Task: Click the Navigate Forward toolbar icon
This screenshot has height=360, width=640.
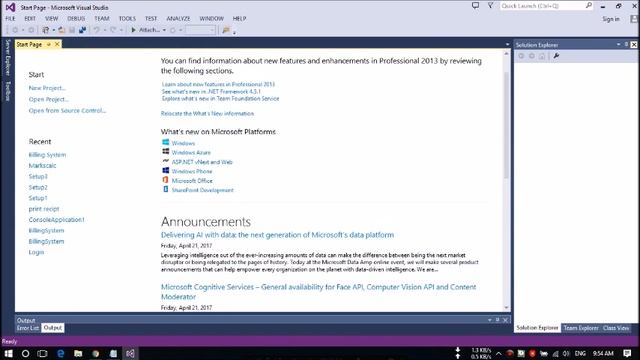Action: (x=31, y=30)
